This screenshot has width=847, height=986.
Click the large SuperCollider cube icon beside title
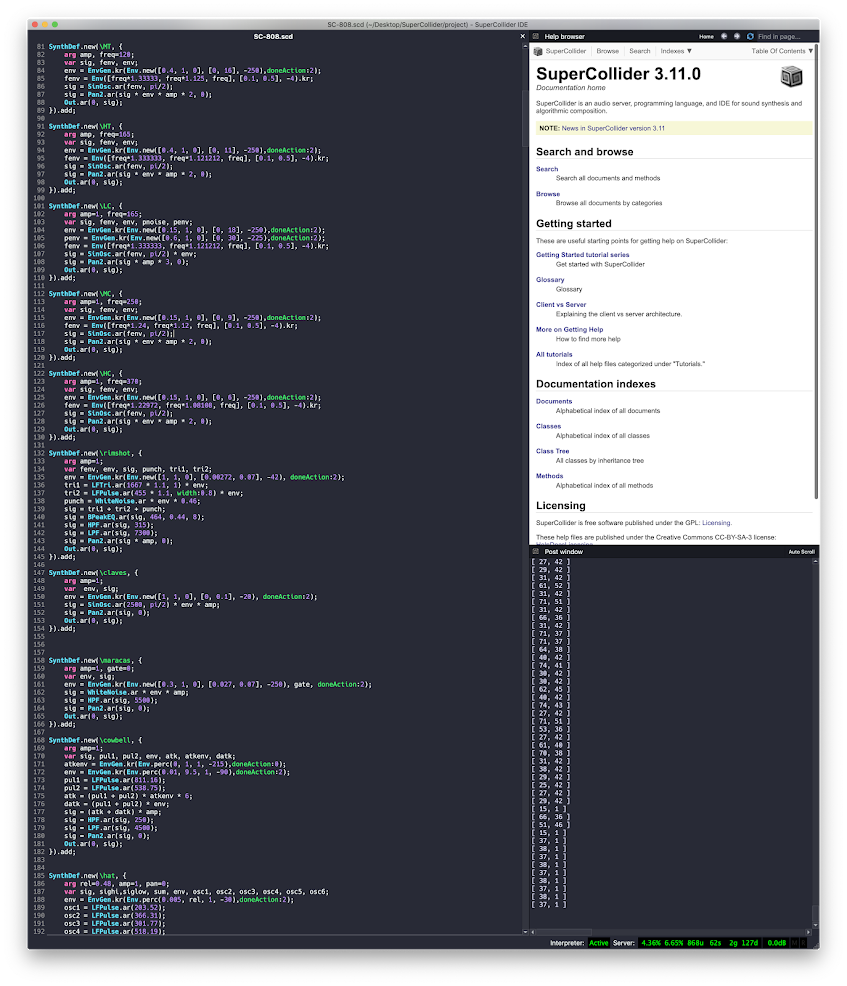[x=791, y=77]
